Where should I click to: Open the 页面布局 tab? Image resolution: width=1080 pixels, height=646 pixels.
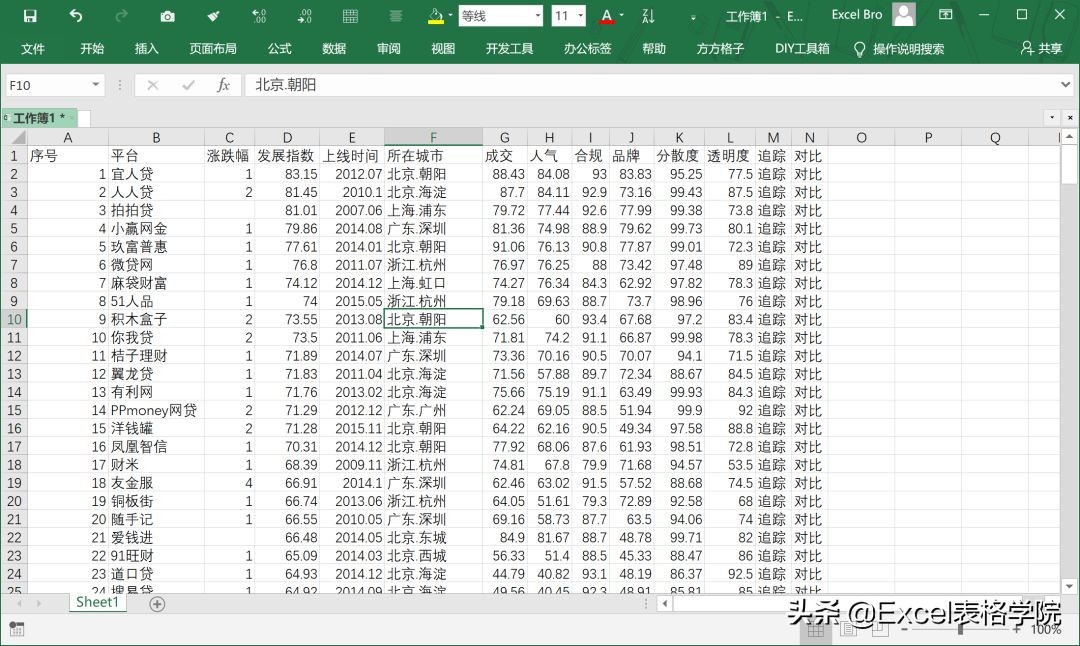coord(213,48)
